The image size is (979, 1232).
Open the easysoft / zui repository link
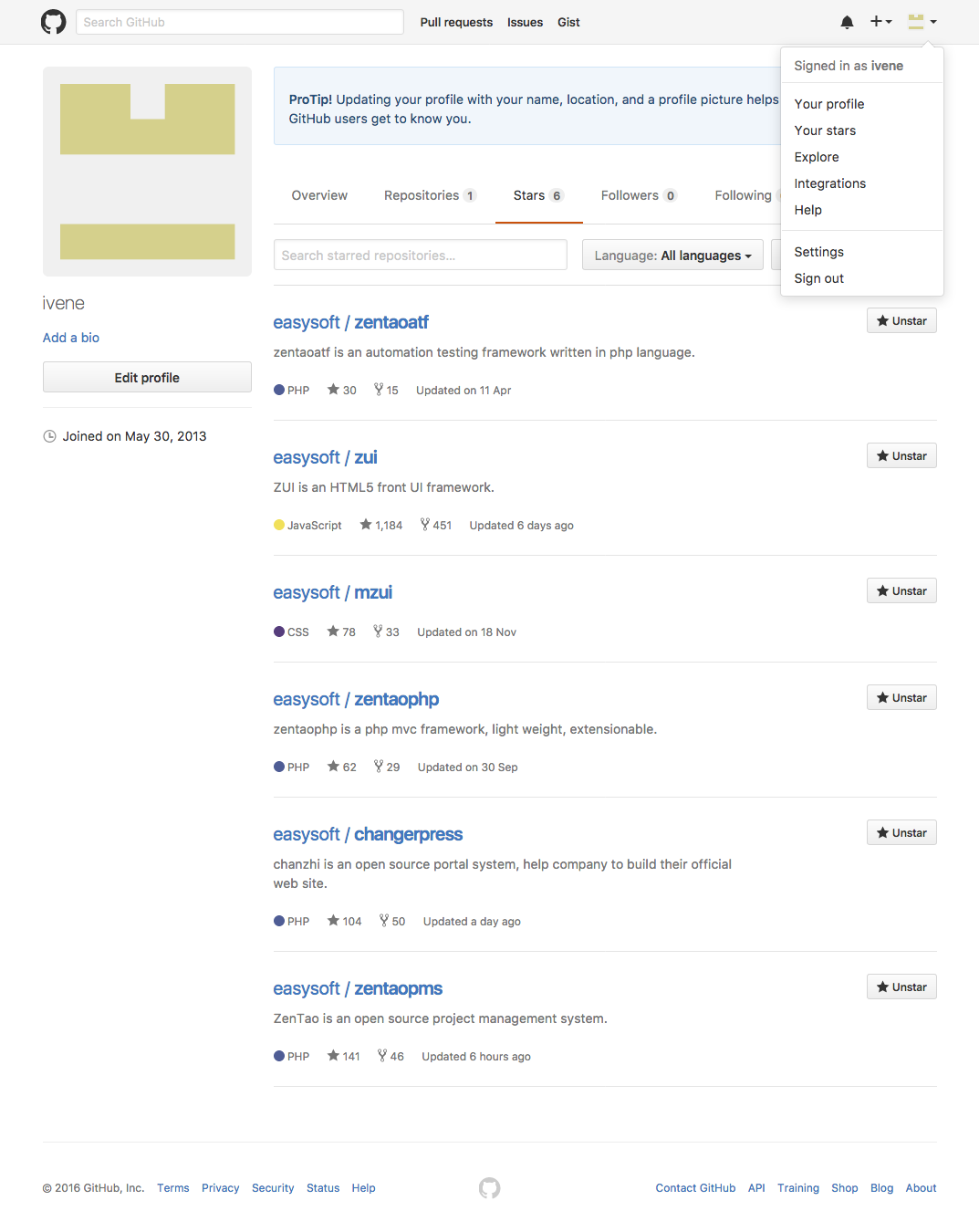325,457
